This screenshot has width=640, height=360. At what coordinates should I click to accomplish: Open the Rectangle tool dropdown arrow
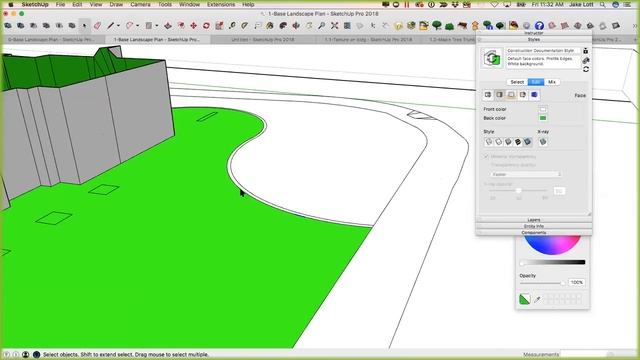click(156, 25)
